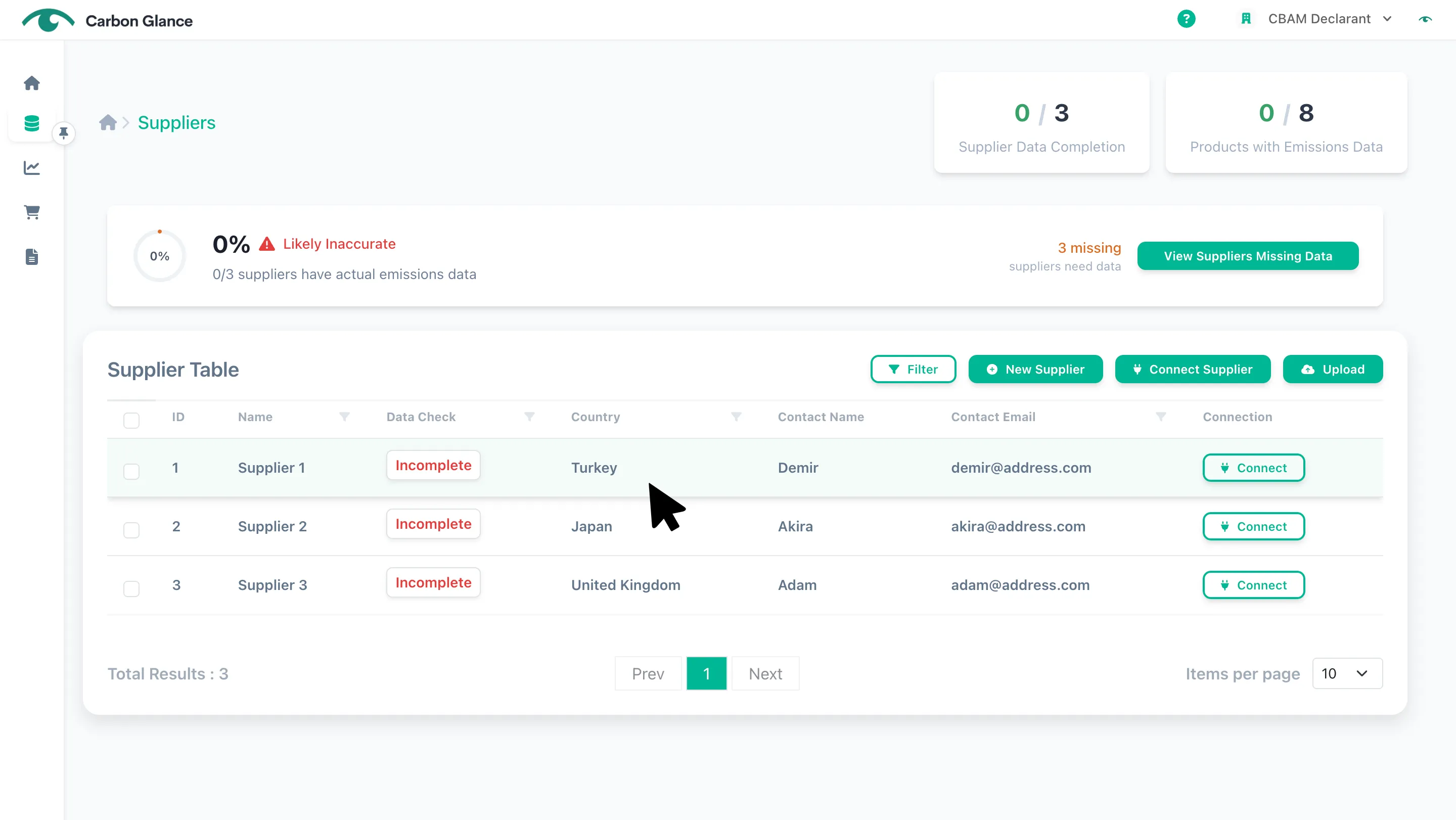Open the Items per page dropdown
Image resolution: width=1456 pixels, height=820 pixels.
click(x=1347, y=673)
